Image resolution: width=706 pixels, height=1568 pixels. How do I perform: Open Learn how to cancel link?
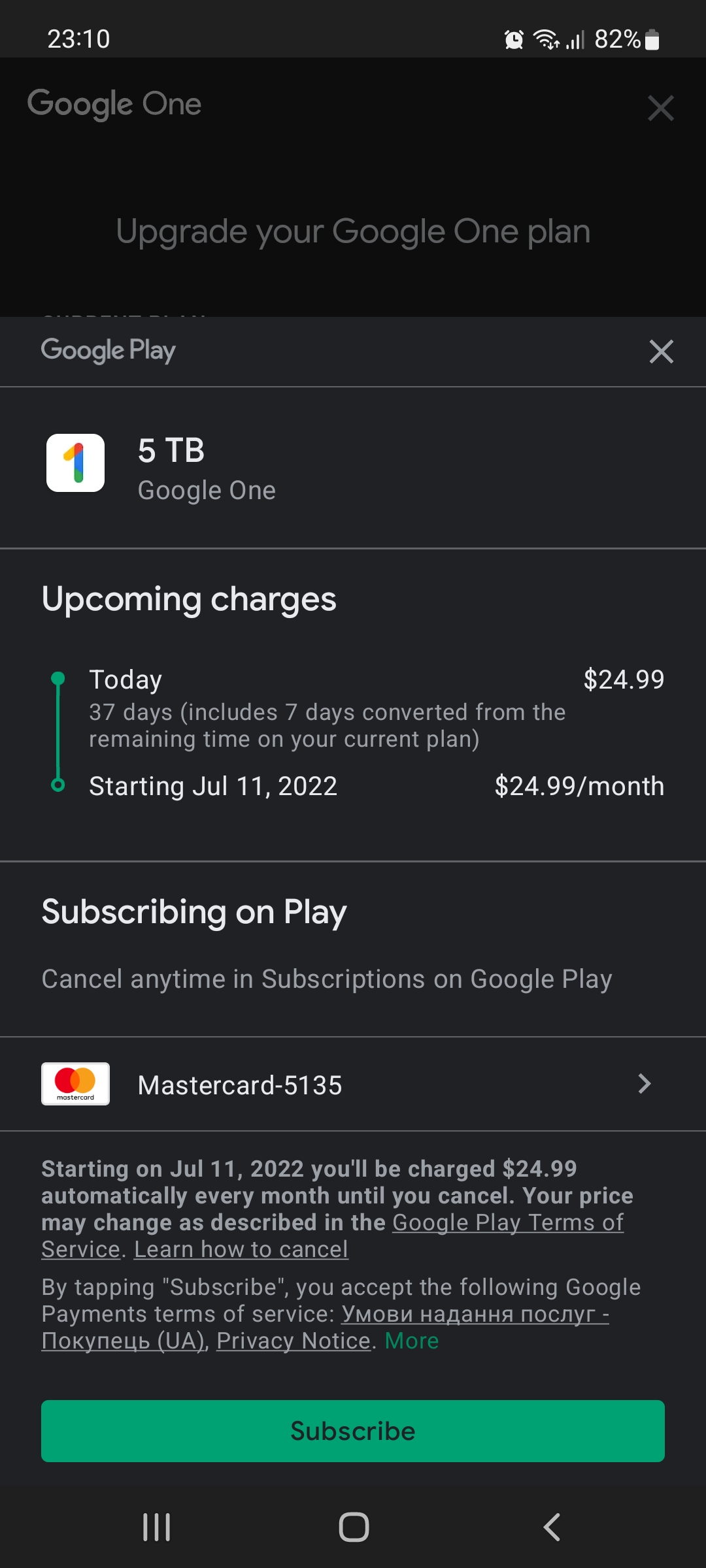tap(241, 1249)
